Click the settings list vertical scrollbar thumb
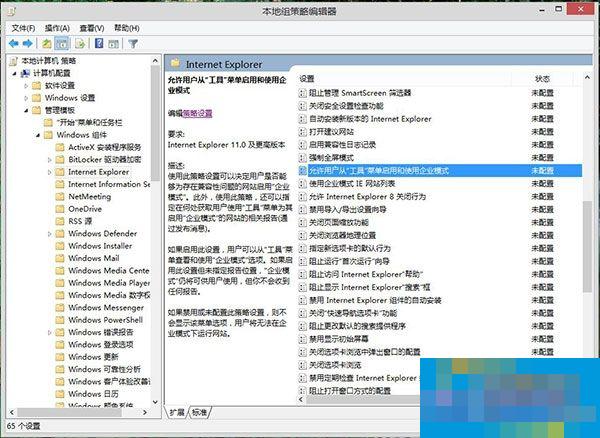The height and width of the screenshot is (438, 600). (x=587, y=247)
